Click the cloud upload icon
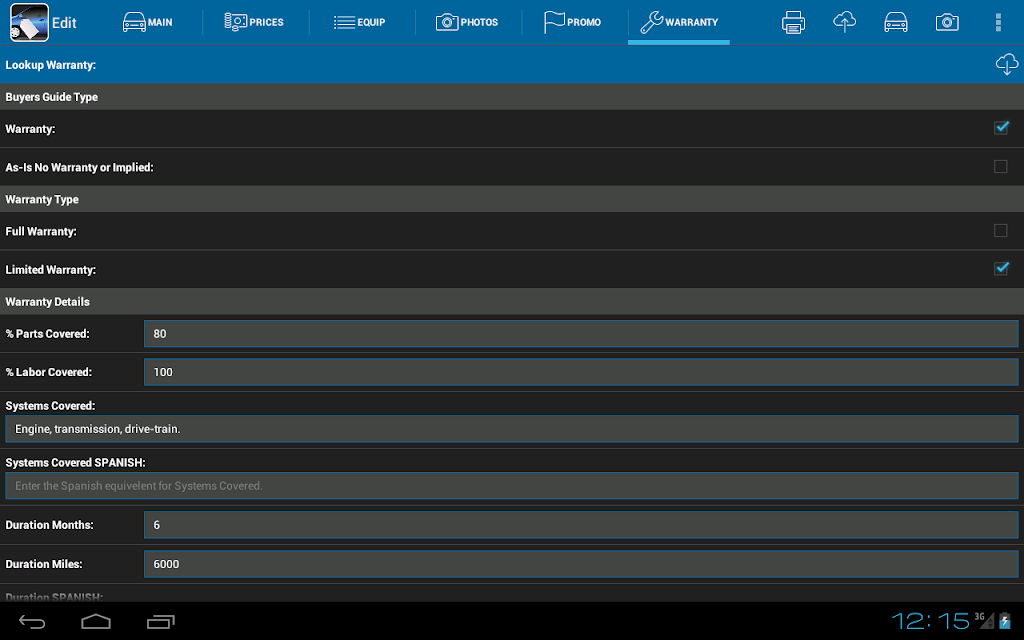Viewport: 1024px width, 640px height. point(844,22)
